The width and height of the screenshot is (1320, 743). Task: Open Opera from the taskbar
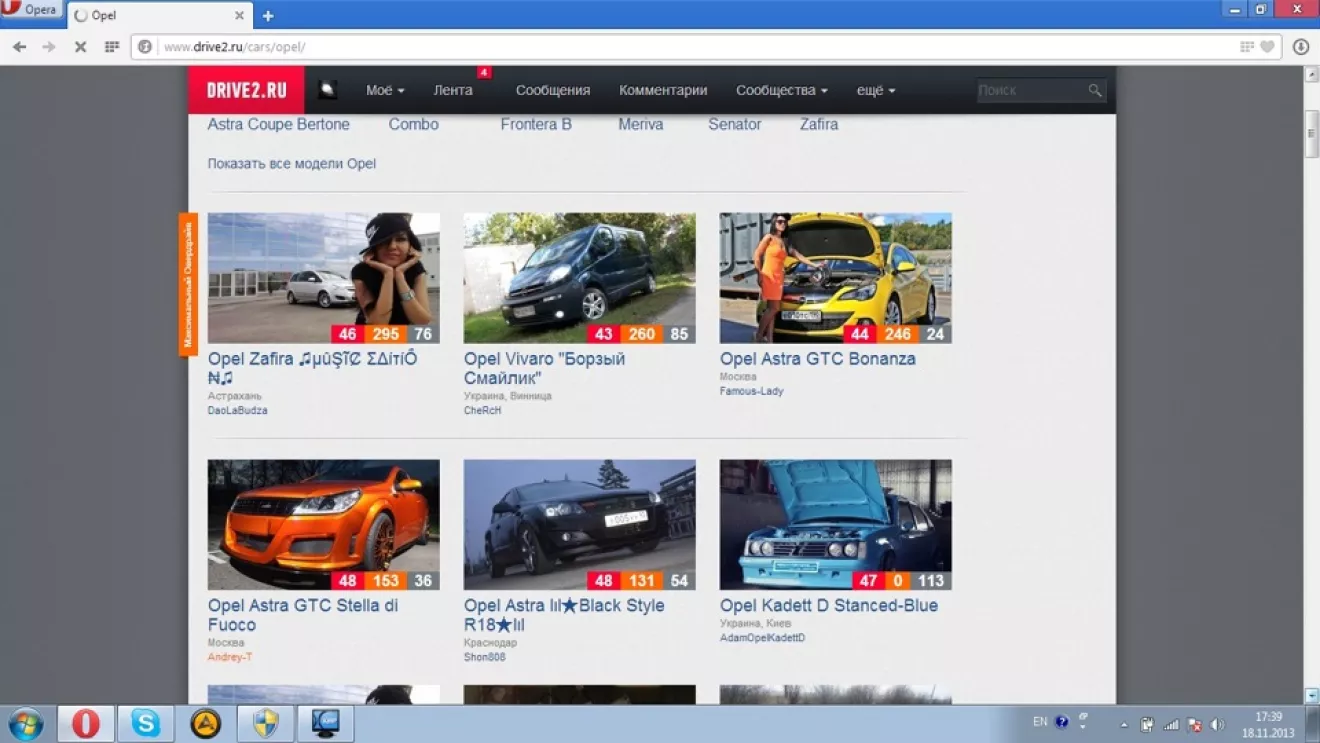(x=86, y=724)
